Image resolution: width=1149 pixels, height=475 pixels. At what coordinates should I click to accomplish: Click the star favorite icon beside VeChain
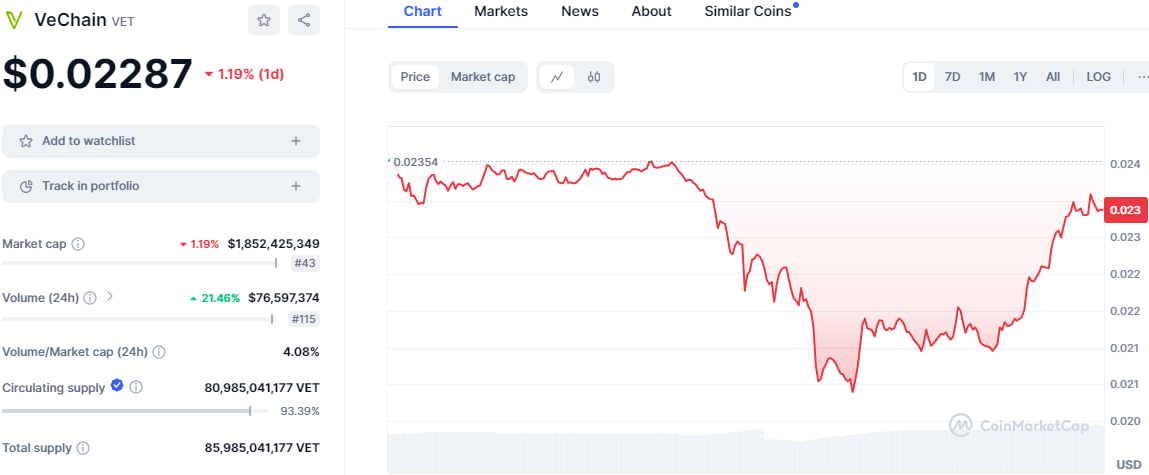(264, 20)
